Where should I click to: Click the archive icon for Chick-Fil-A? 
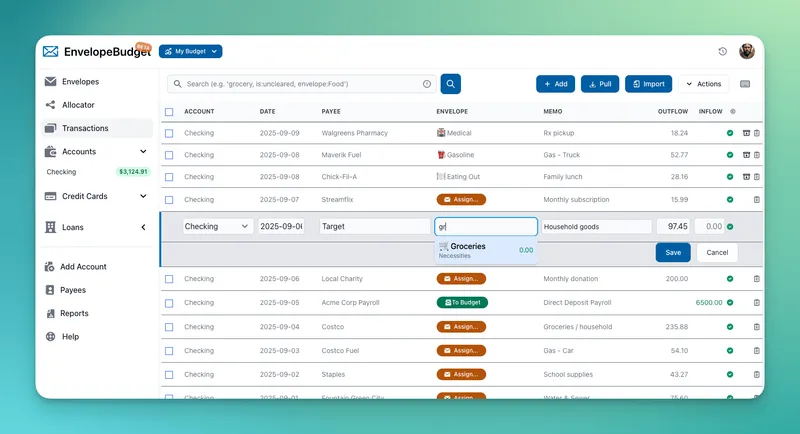click(x=746, y=177)
